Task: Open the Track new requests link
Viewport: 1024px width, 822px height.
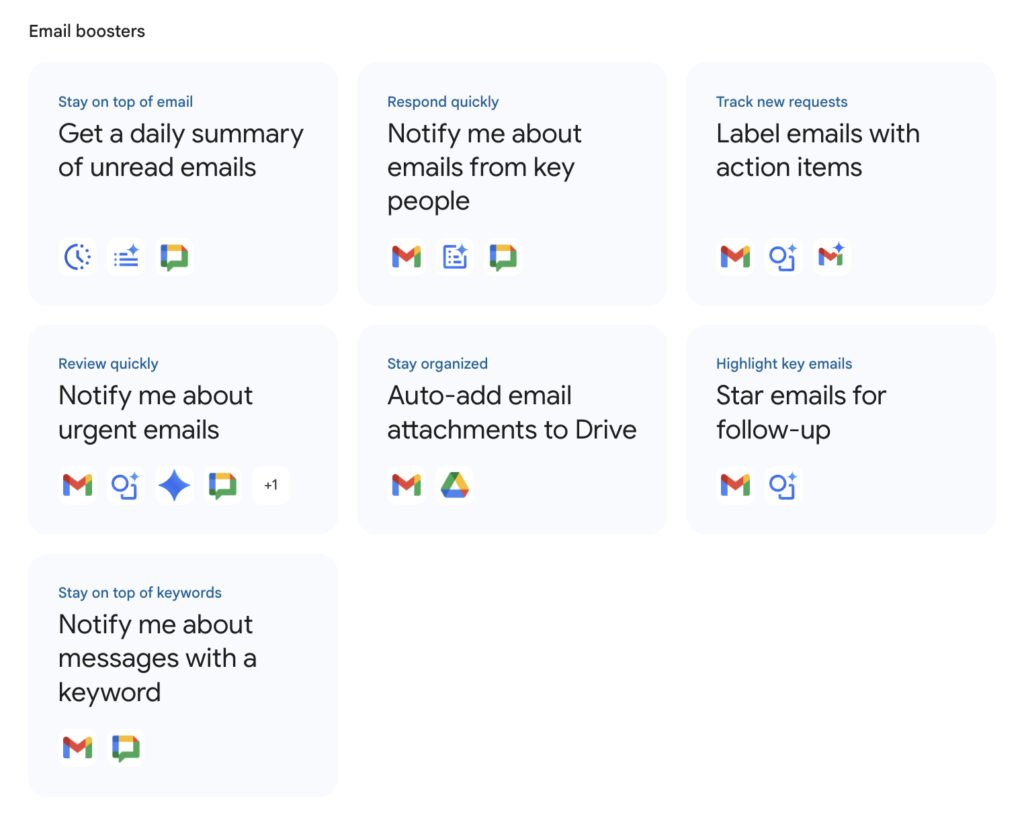Action: coord(781,101)
